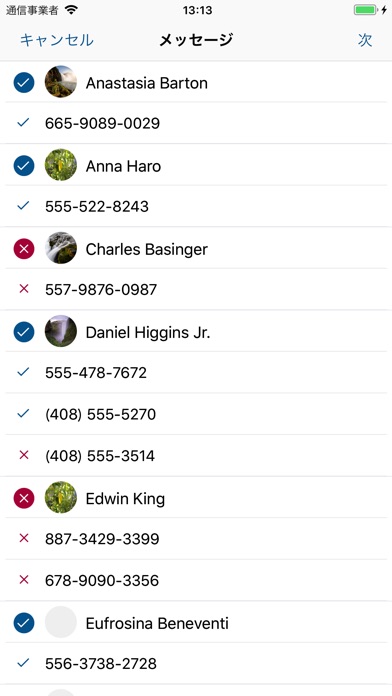Enable the excluded number (408) 555-3514
The height and width of the screenshot is (696, 392).
pyautogui.click(x=24, y=455)
